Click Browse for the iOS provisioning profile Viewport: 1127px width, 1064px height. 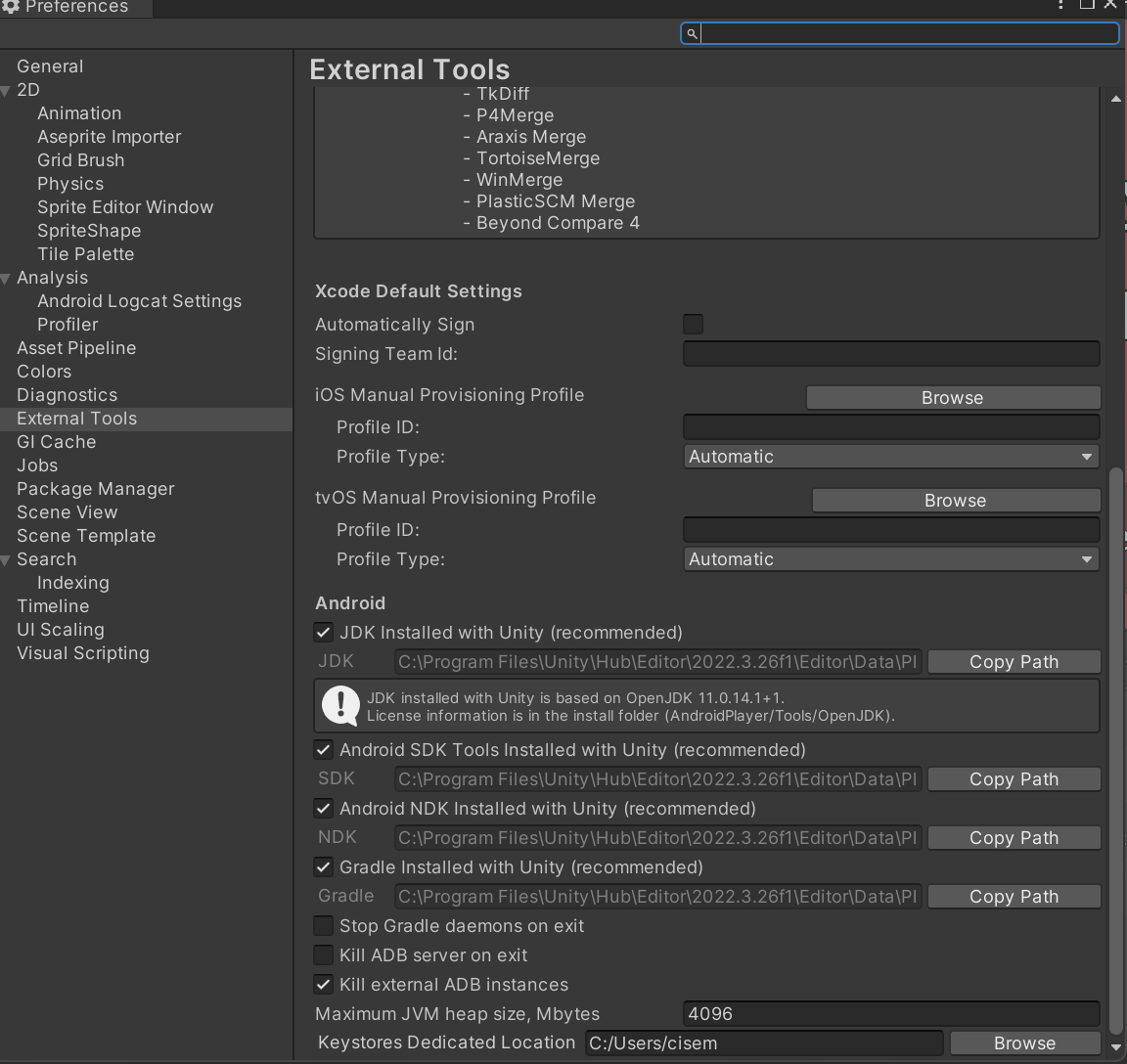tap(952, 397)
